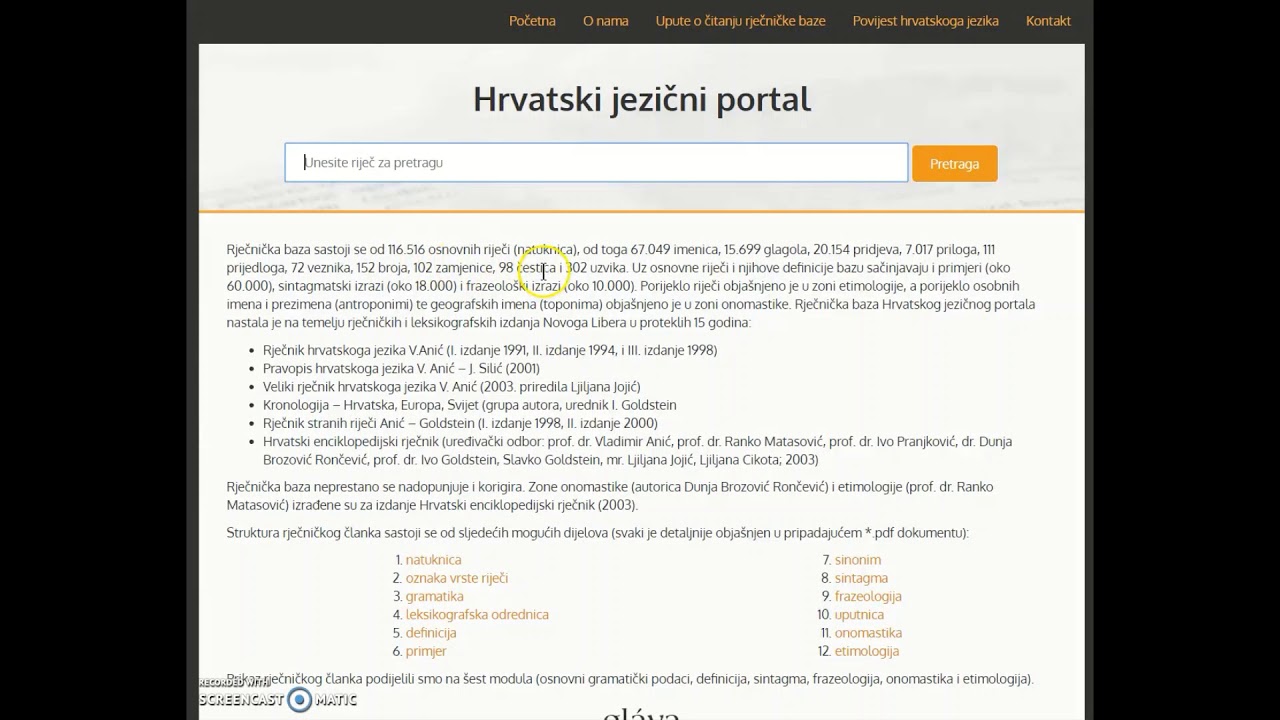Select the Veliki rječnik hrvatskoga jezika item
This screenshot has width=1280, height=720.
[x=452, y=386]
